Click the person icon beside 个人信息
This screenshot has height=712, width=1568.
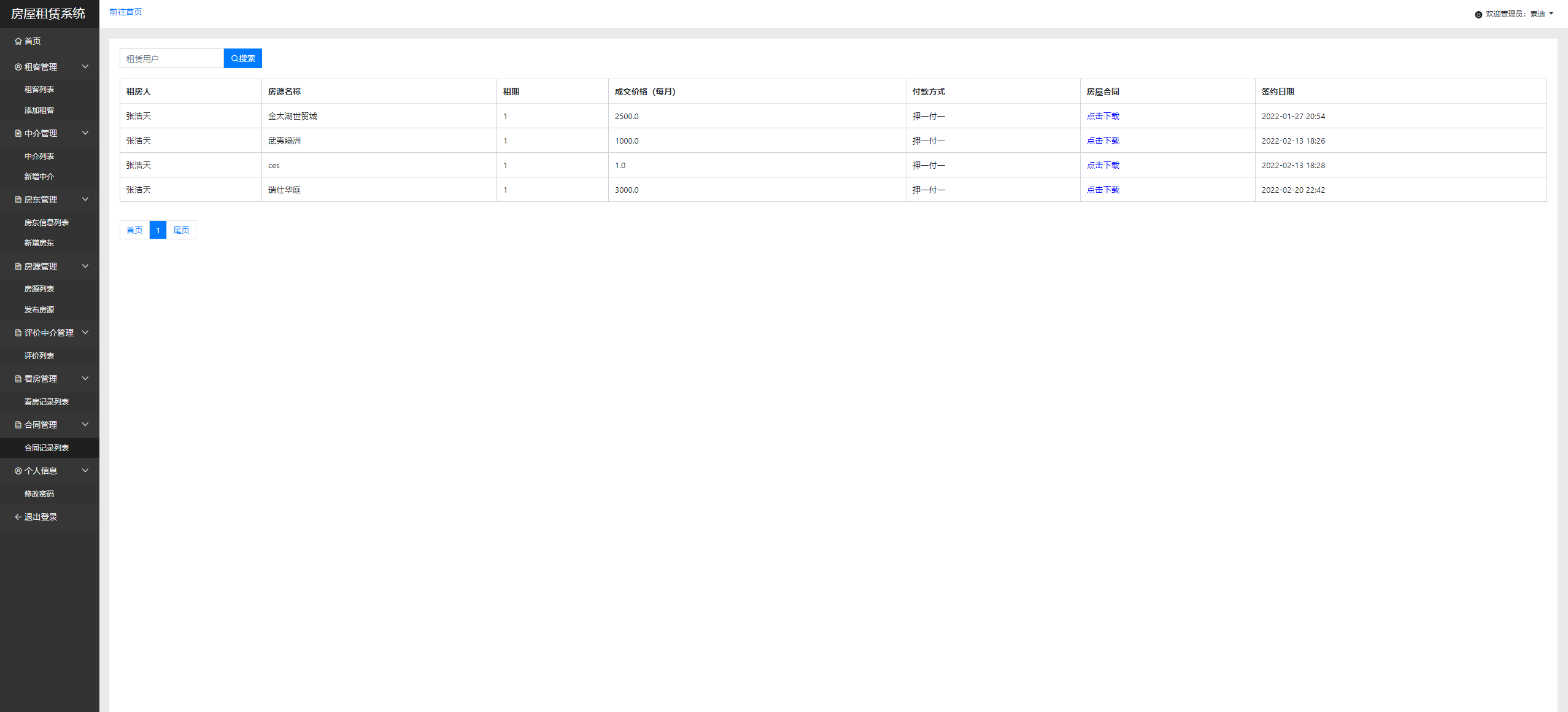[x=18, y=471]
